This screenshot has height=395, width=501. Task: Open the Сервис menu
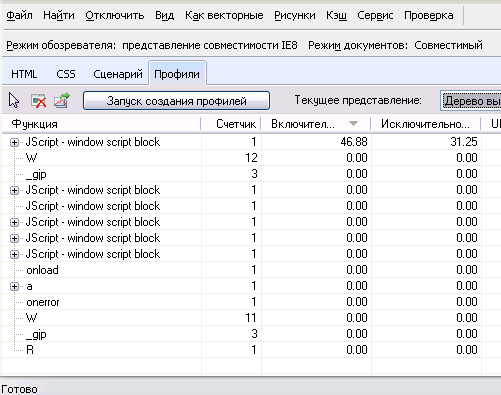pos(375,15)
